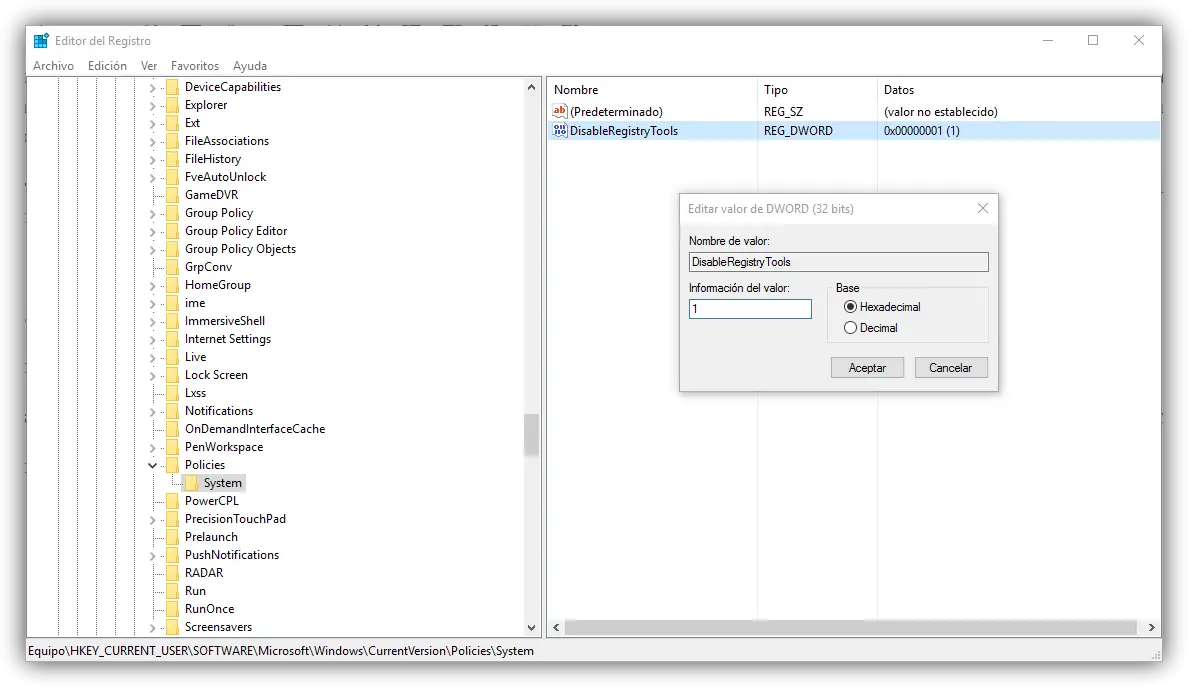This screenshot has width=1188, height=687.
Task: Click the DeviceCapabilities folder icon
Action: 172,87
